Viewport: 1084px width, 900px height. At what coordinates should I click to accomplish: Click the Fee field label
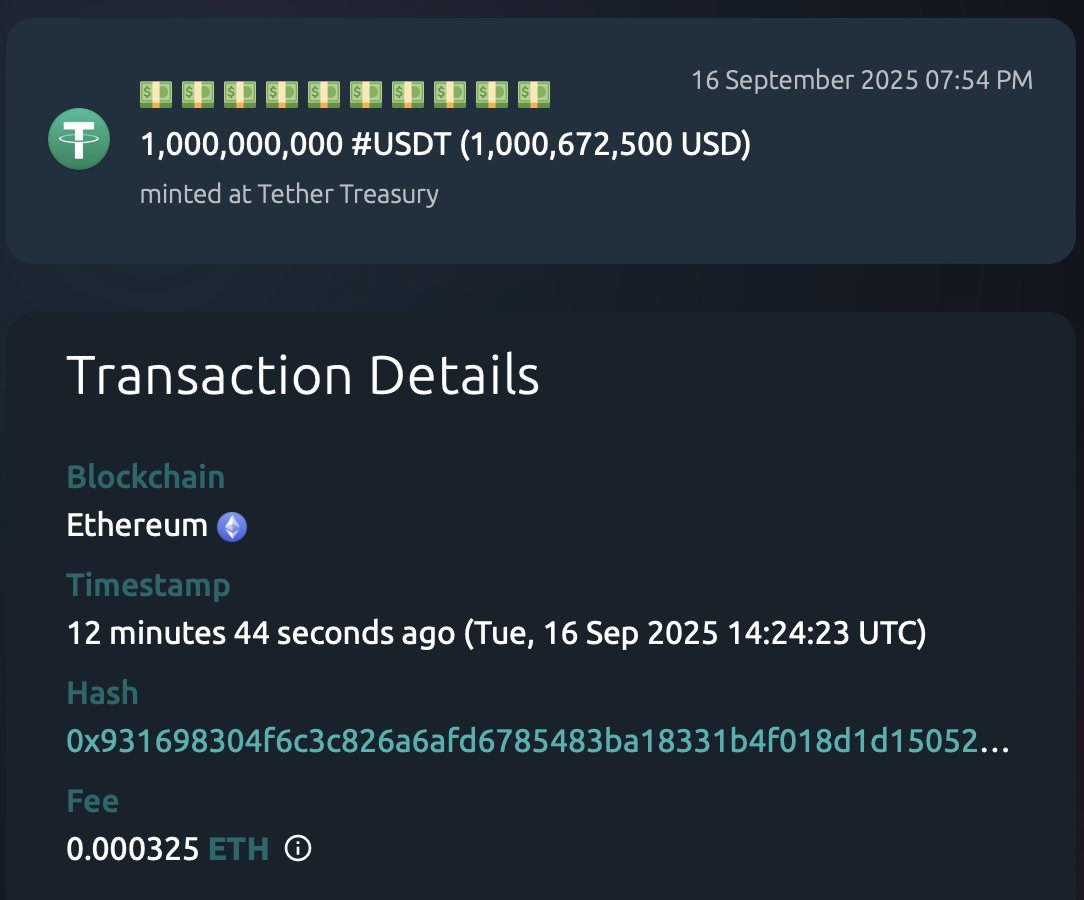pos(93,801)
